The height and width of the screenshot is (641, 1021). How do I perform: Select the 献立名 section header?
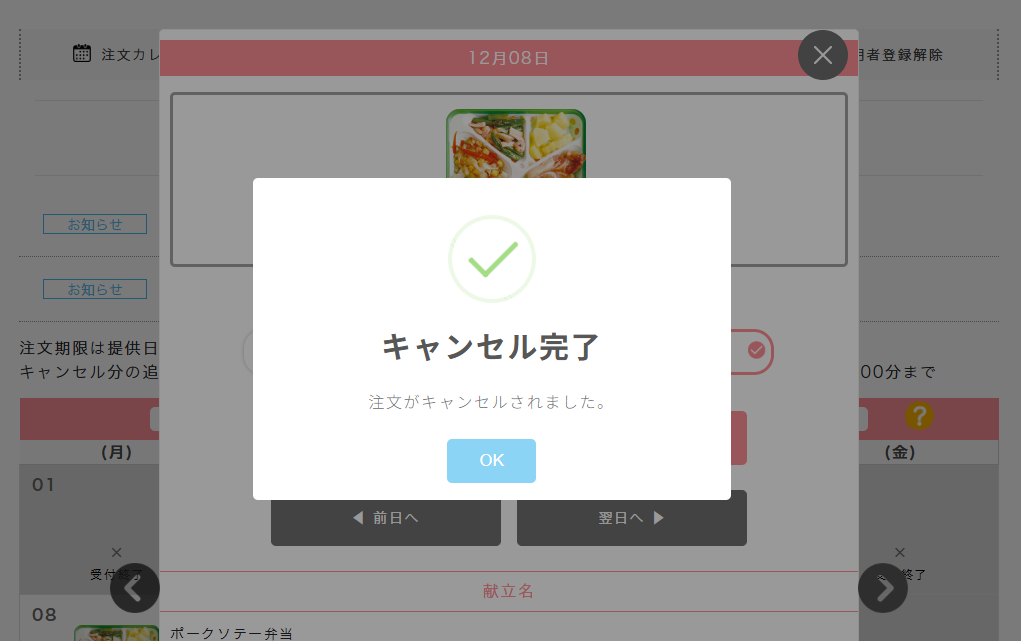tap(509, 591)
